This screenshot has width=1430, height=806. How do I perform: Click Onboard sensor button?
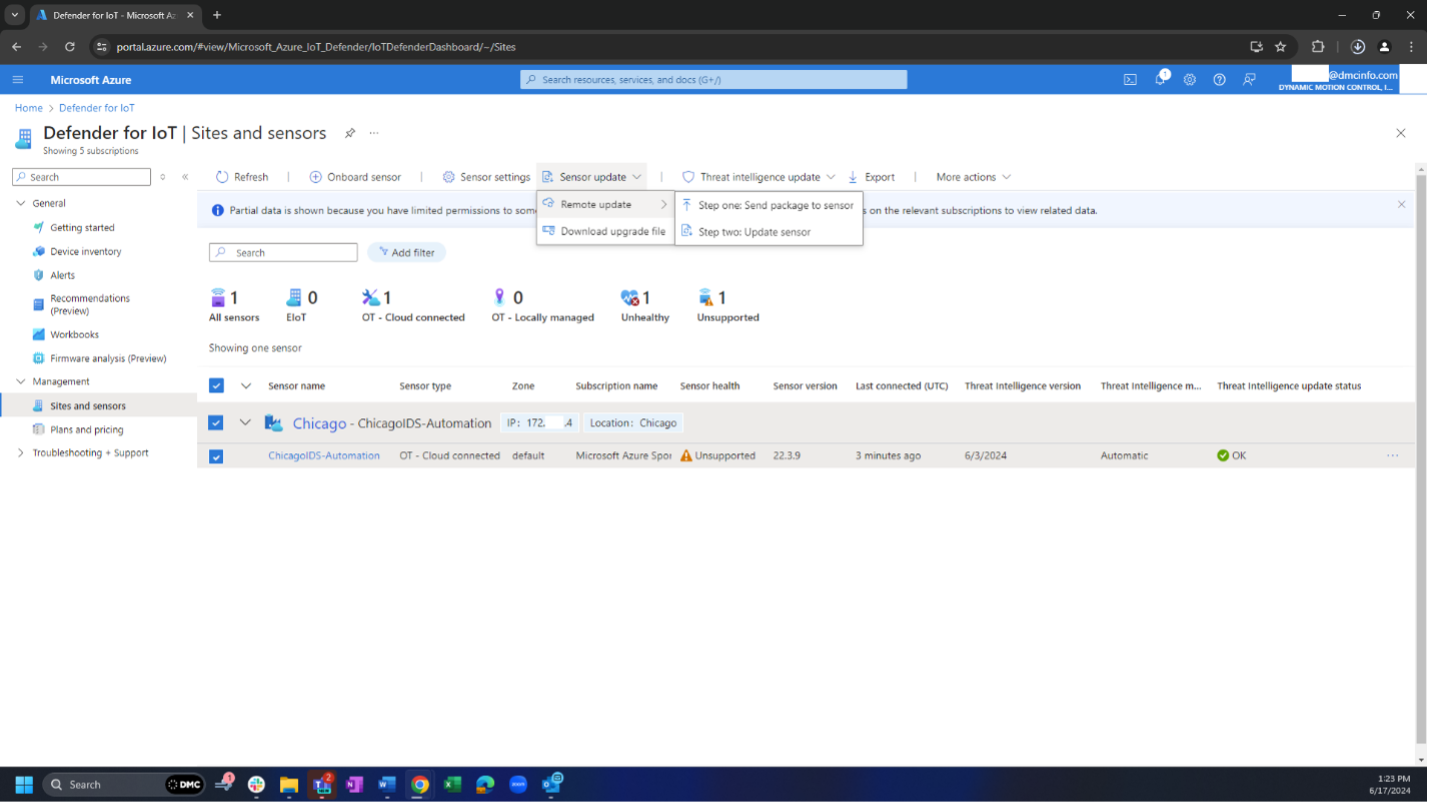click(x=355, y=177)
